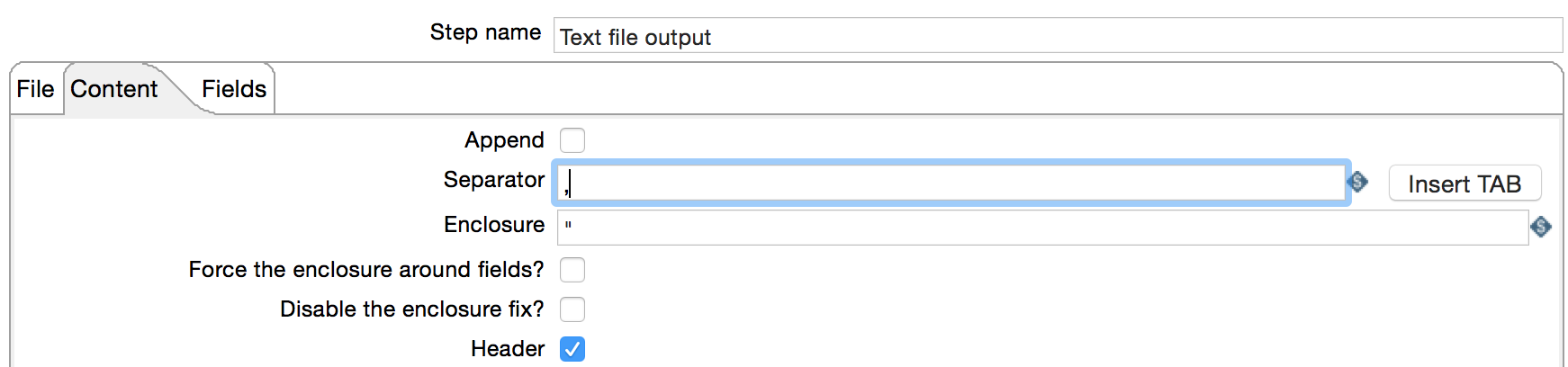Uncheck the Header checkbox
The height and width of the screenshot is (367, 1568).
point(572,349)
